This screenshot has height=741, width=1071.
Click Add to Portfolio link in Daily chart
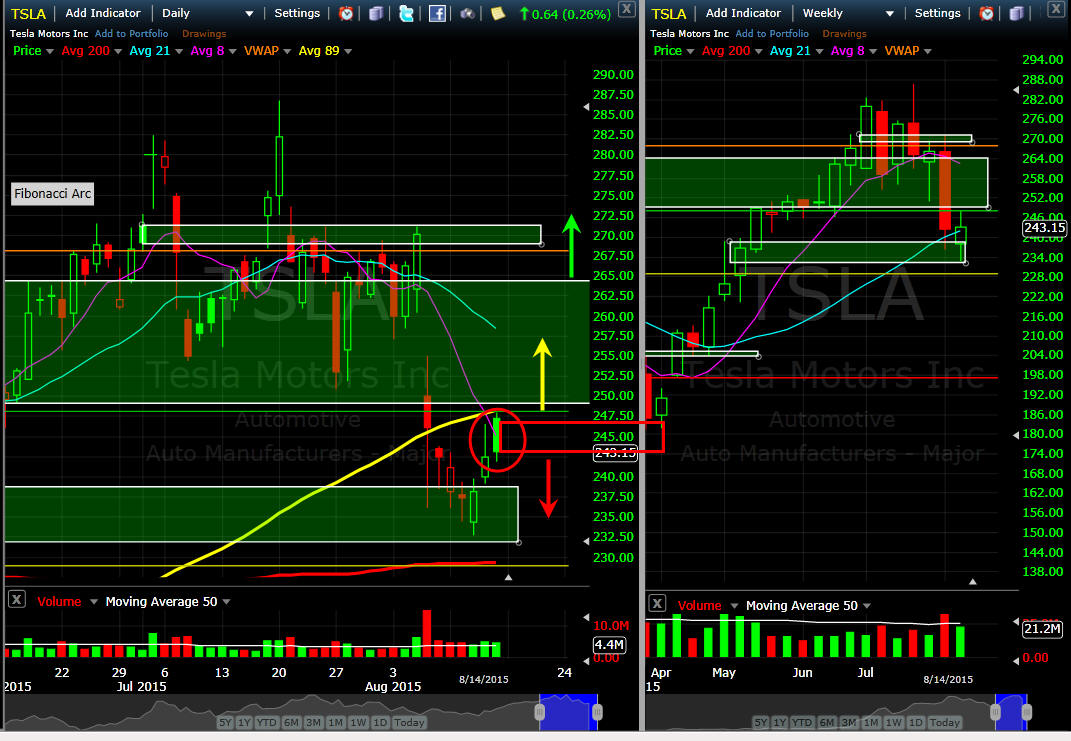coord(131,33)
